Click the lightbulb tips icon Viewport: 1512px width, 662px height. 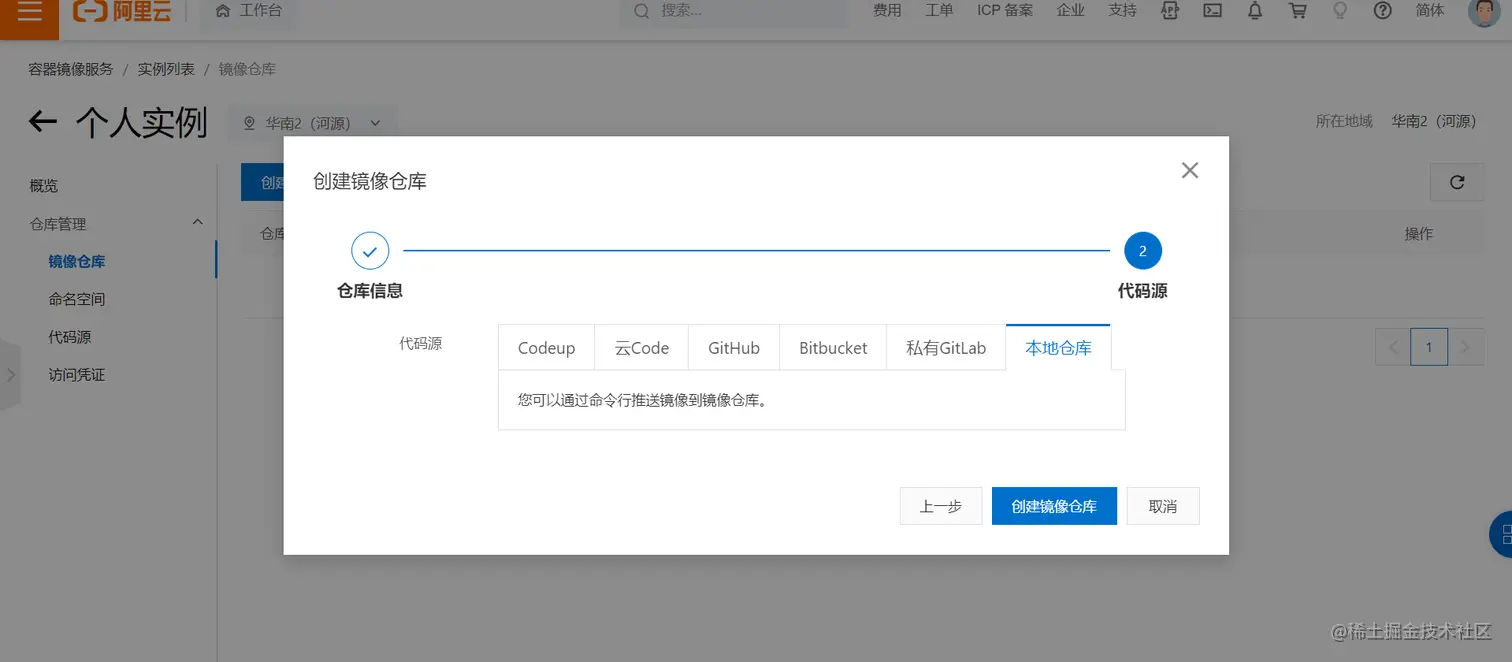click(1341, 11)
